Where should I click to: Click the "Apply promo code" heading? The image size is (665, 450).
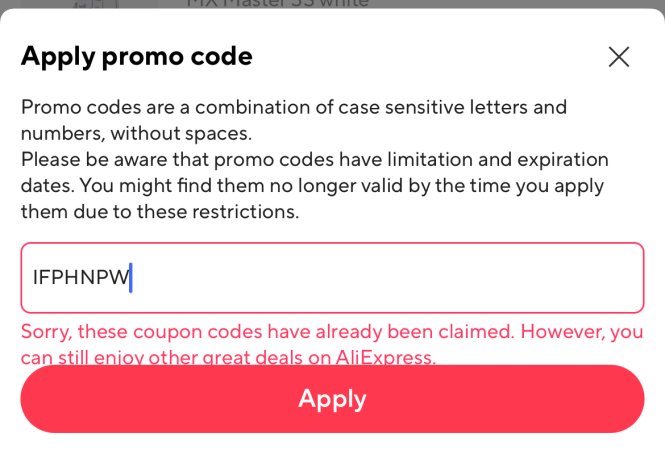[137, 57]
